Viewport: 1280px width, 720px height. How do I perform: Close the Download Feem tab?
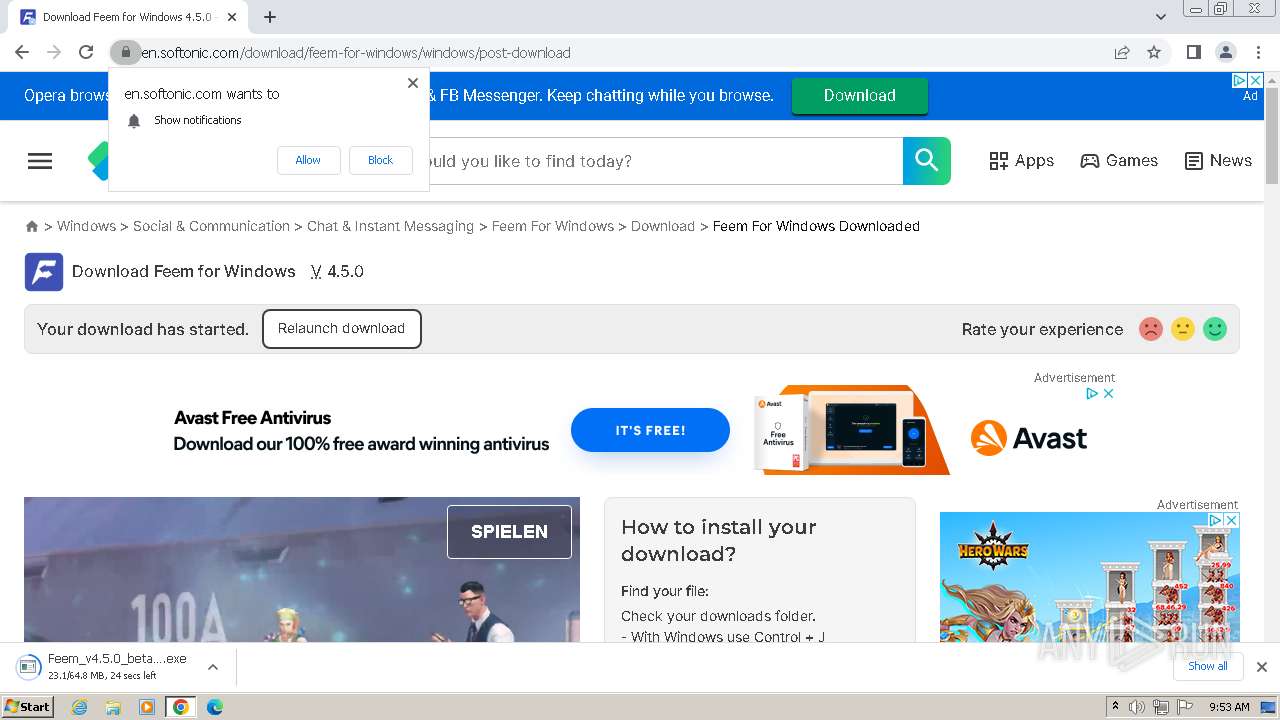click(233, 17)
